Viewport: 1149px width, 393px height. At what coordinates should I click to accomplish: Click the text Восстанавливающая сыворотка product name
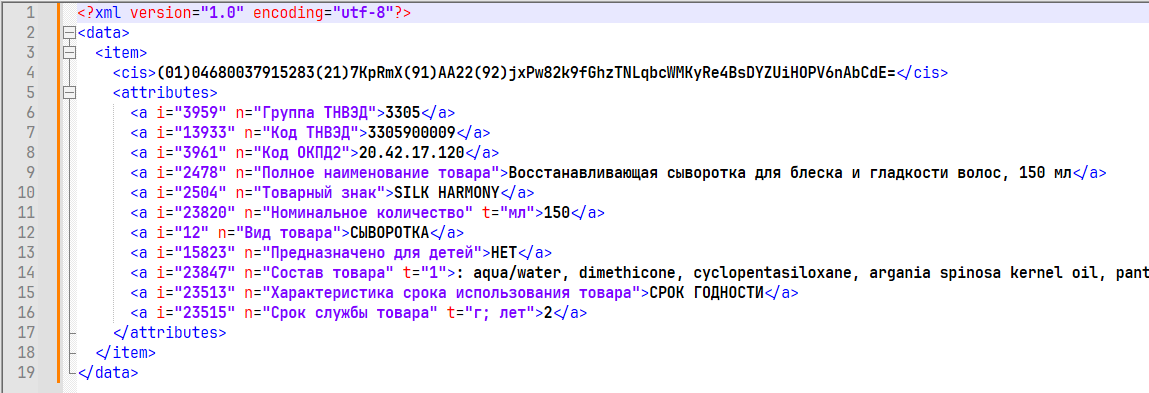(790, 172)
